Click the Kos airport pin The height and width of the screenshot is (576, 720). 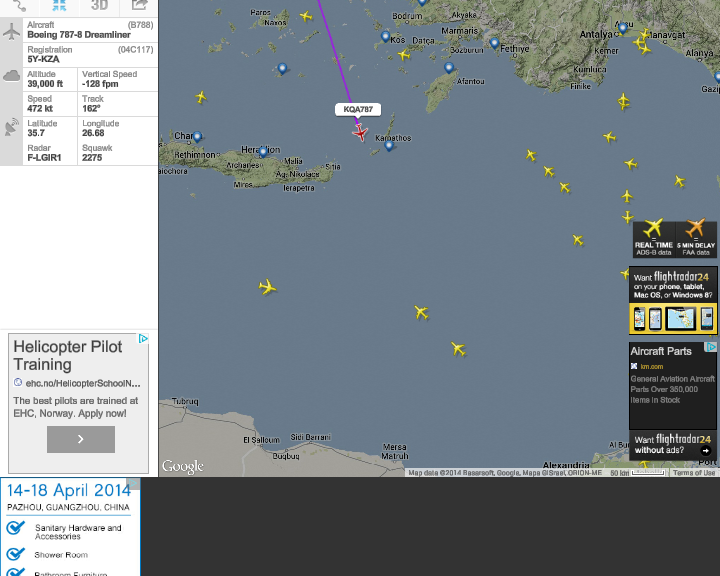coord(385,36)
